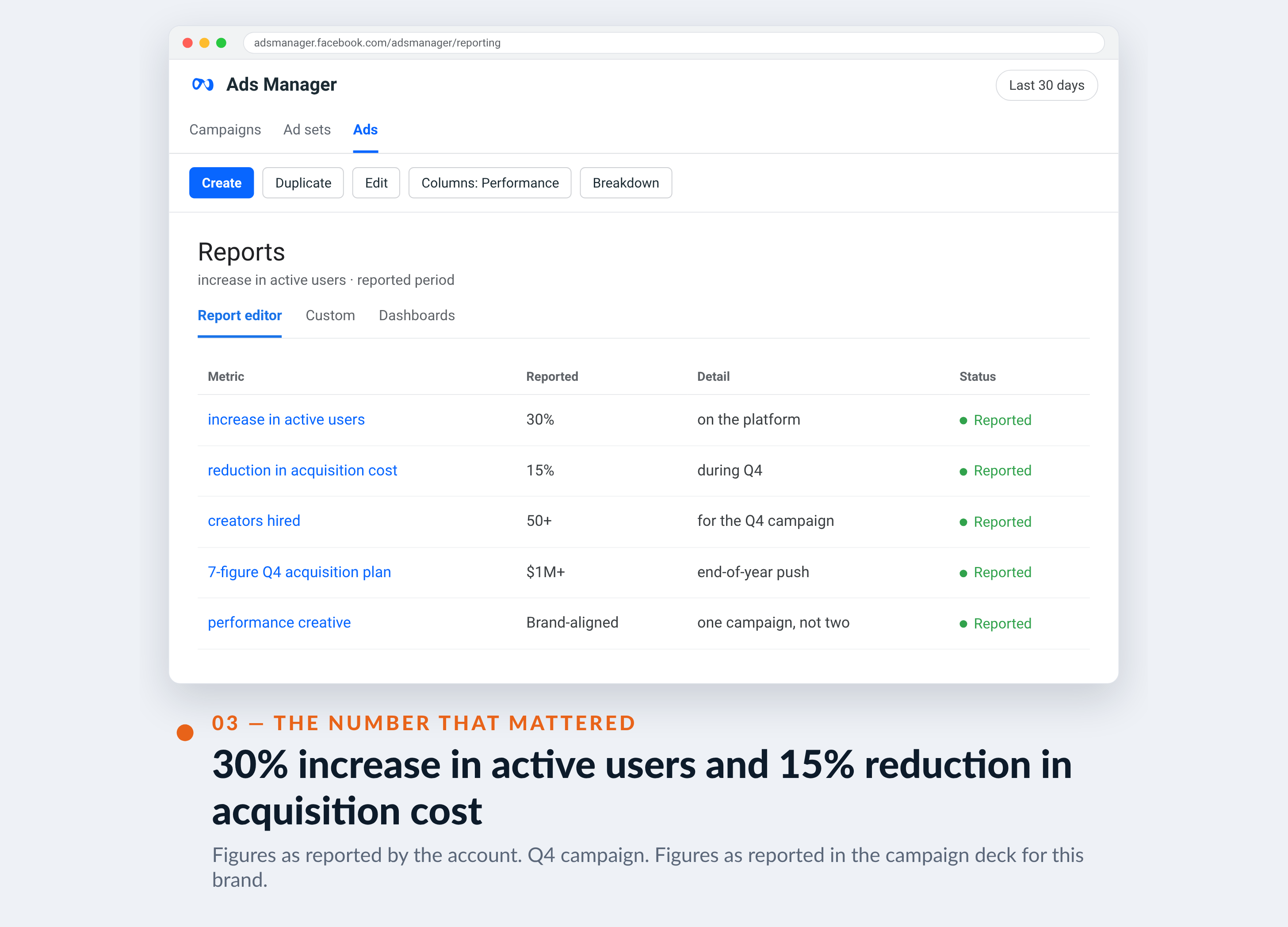Open the increase in active users metric
Viewport: 1288px width, 927px height.
[x=286, y=419]
